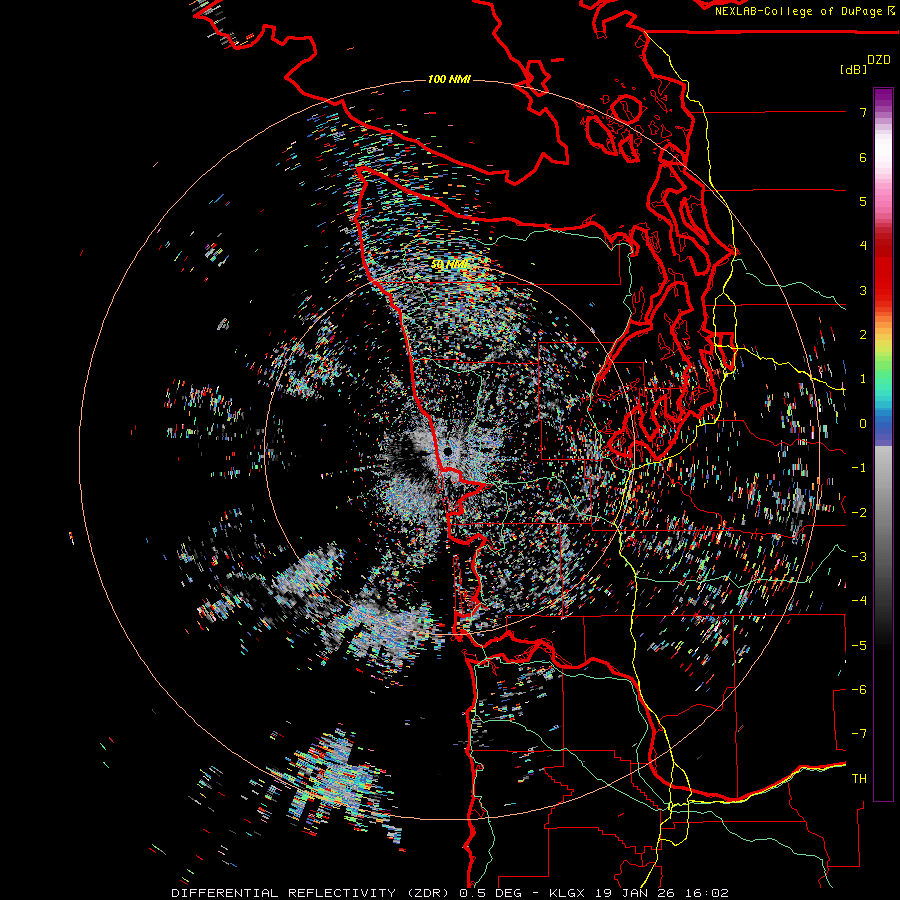Select the -7 dB scale tick label
Image resolution: width=900 pixels, height=900 pixels.
859,734
